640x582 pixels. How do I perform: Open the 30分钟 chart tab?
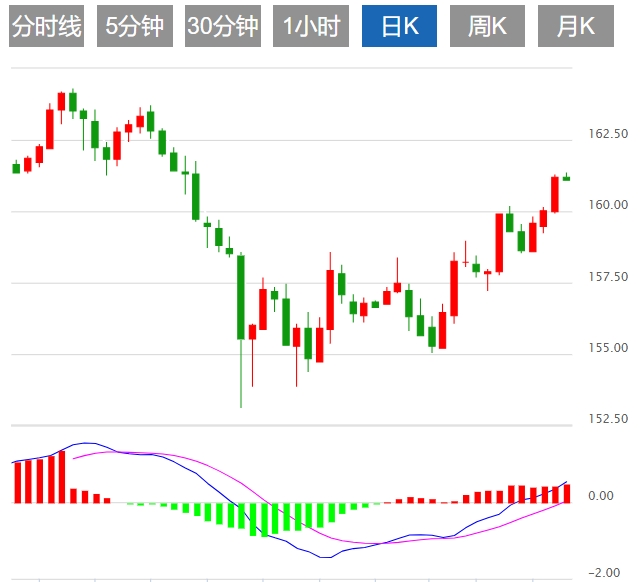(x=222, y=27)
